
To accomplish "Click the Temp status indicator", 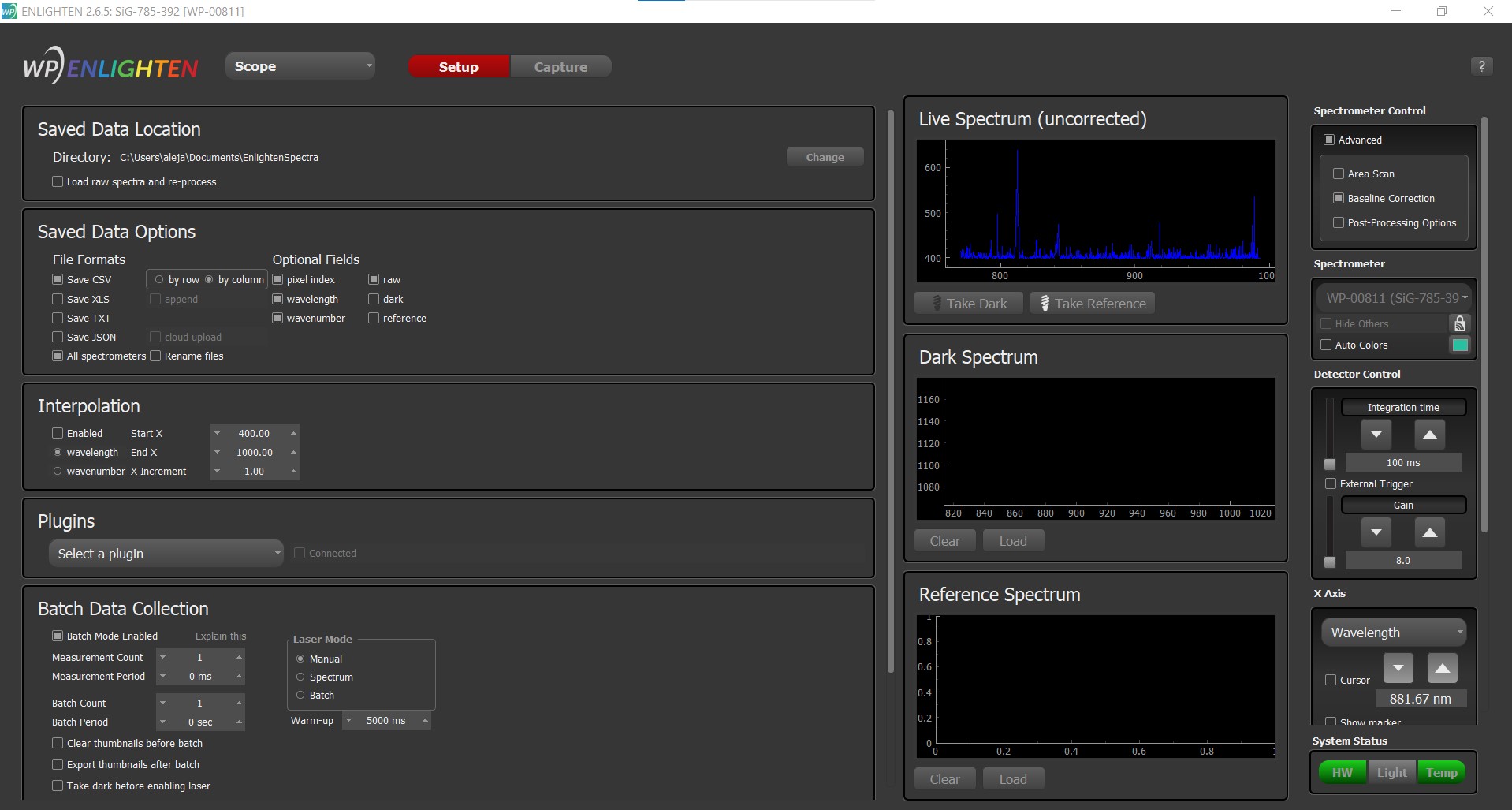I will pyautogui.click(x=1441, y=773).
